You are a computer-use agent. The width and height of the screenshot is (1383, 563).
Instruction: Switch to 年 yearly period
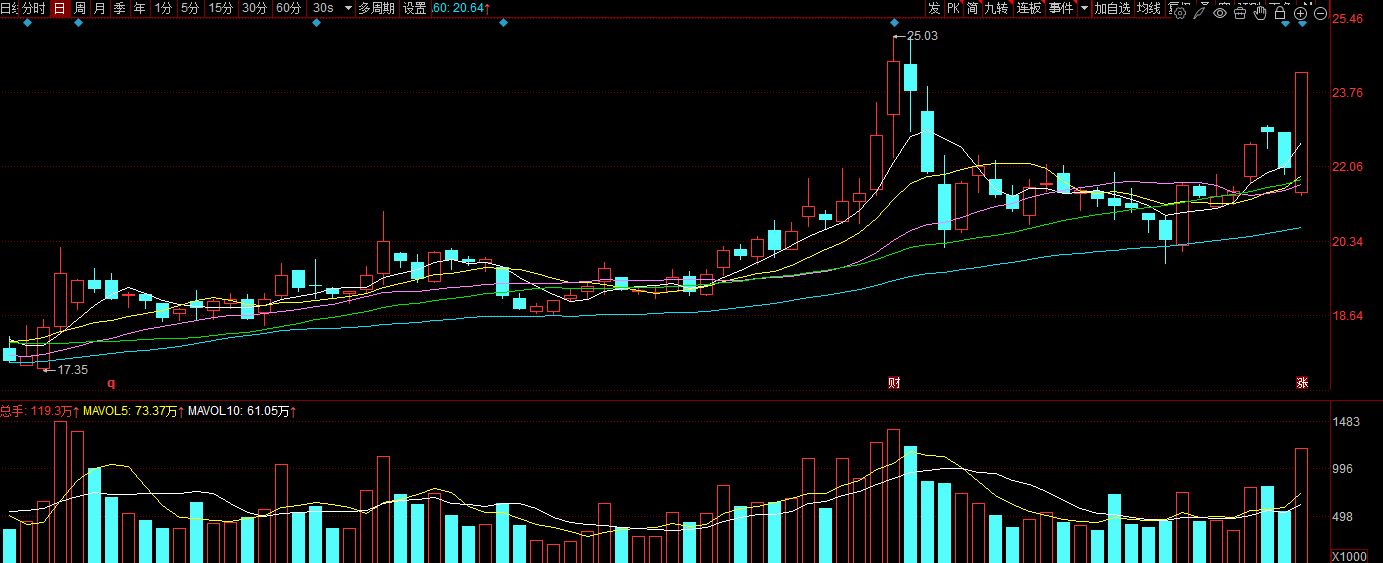[139, 8]
